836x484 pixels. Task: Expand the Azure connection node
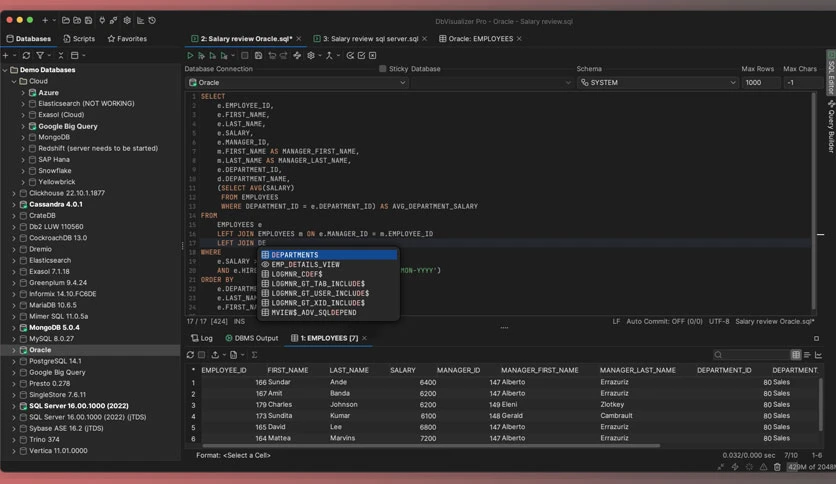tap(23, 93)
